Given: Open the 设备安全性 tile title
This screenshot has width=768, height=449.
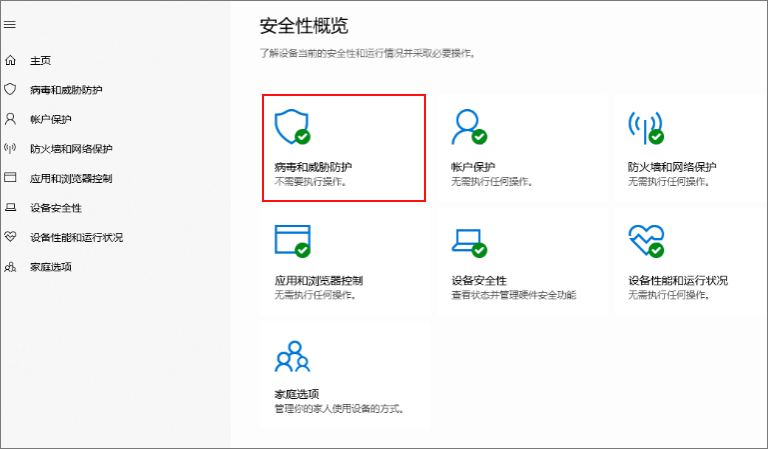Looking at the screenshot, I should point(479,281).
